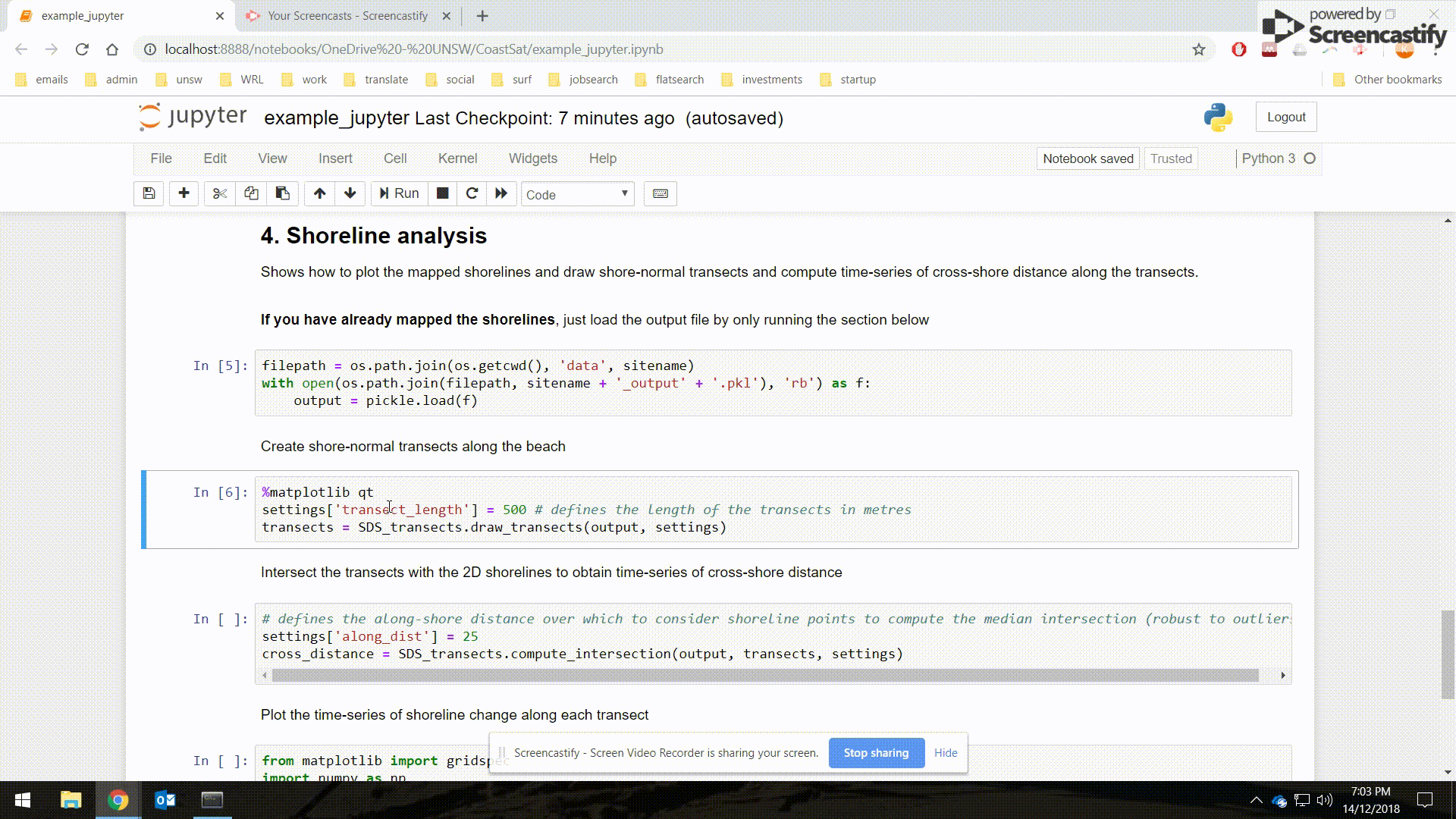1456x819 pixels.
Task: Click the Hide button in Screencastify bar
Action: point(945,752)
